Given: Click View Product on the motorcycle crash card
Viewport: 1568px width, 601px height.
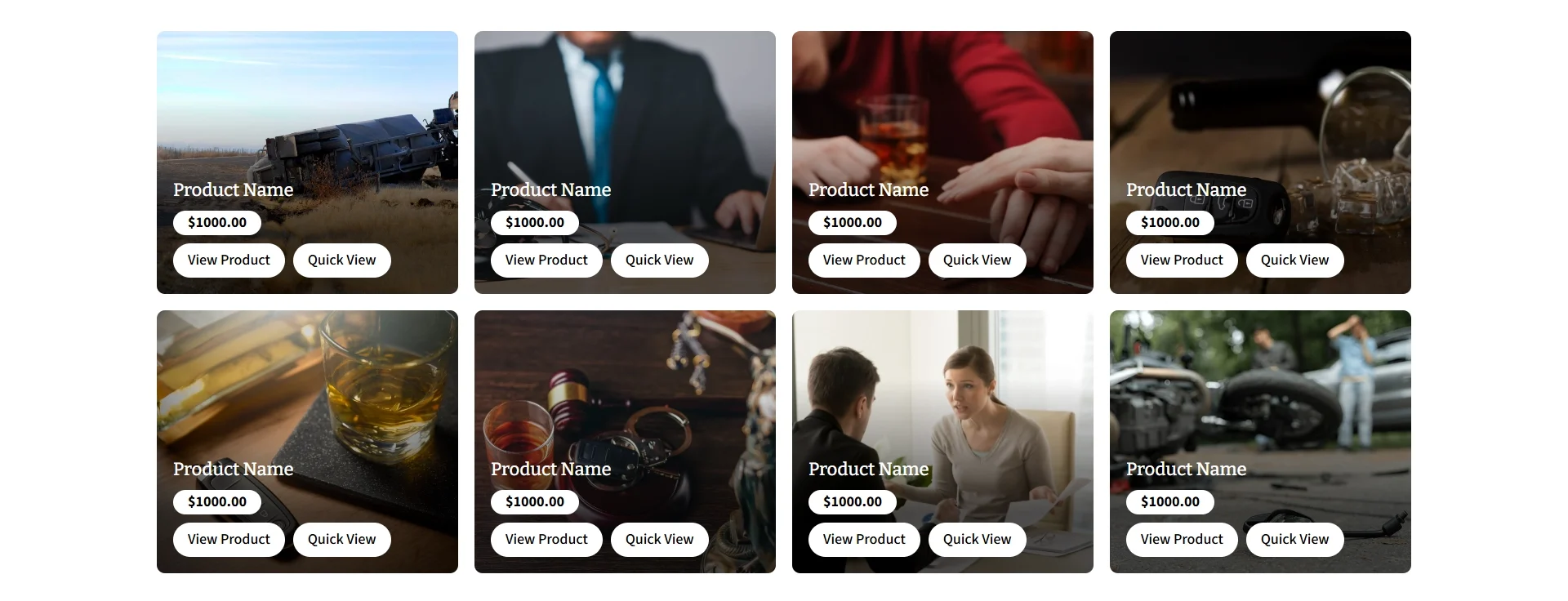Looking at the screenshot, I should (1182, 540).
